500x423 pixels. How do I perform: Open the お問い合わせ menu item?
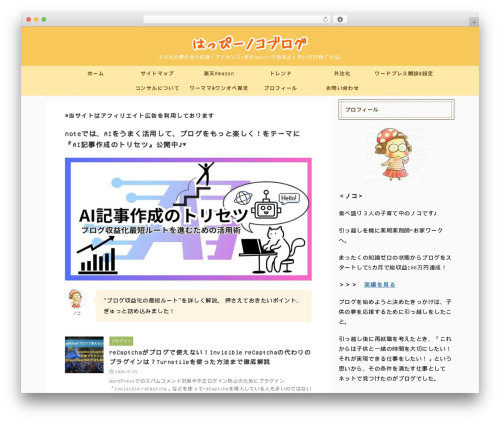pyautogui.click(x=342, y=88)
